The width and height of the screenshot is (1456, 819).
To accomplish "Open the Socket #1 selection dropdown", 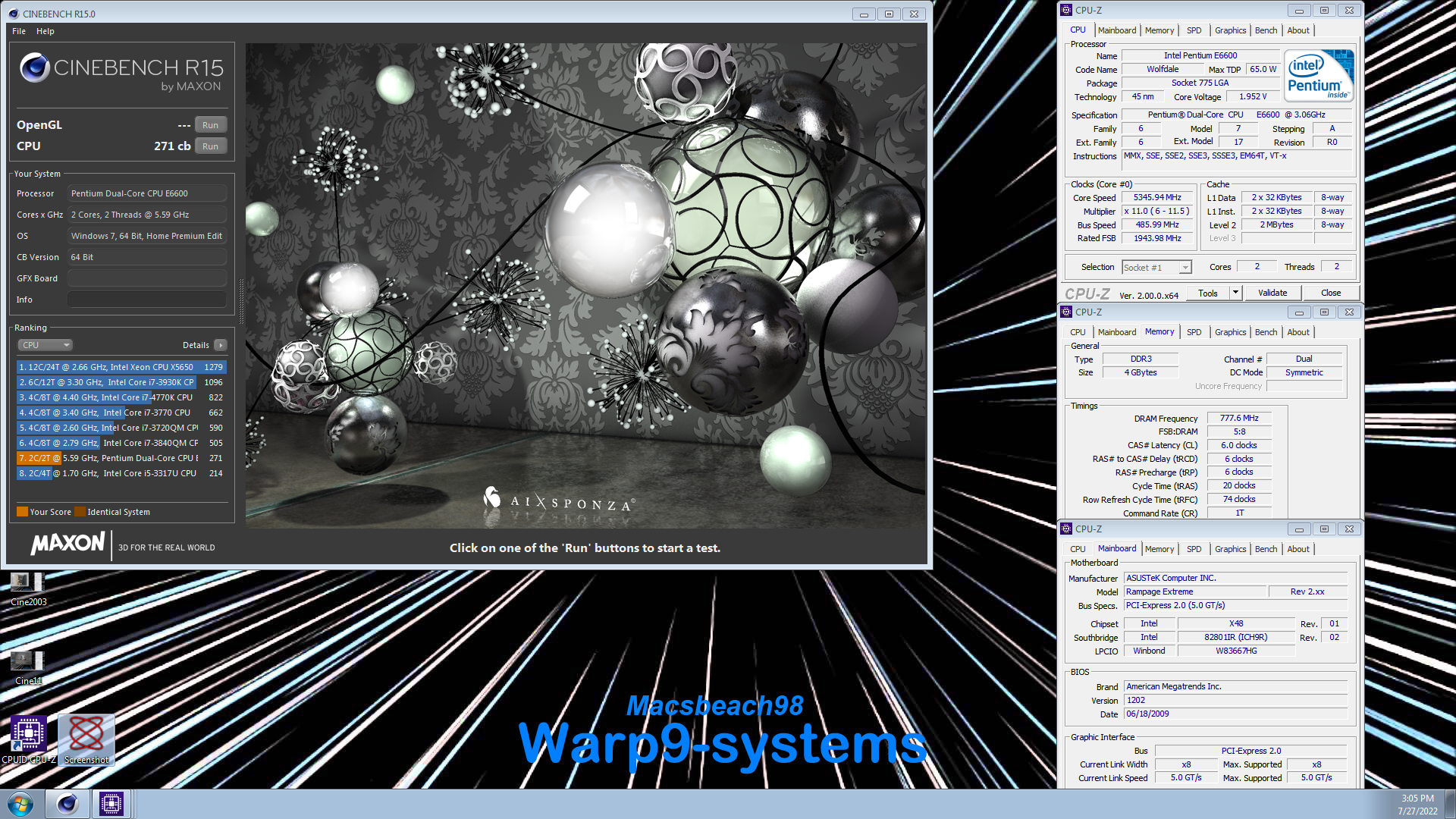I will [1157, 268].
